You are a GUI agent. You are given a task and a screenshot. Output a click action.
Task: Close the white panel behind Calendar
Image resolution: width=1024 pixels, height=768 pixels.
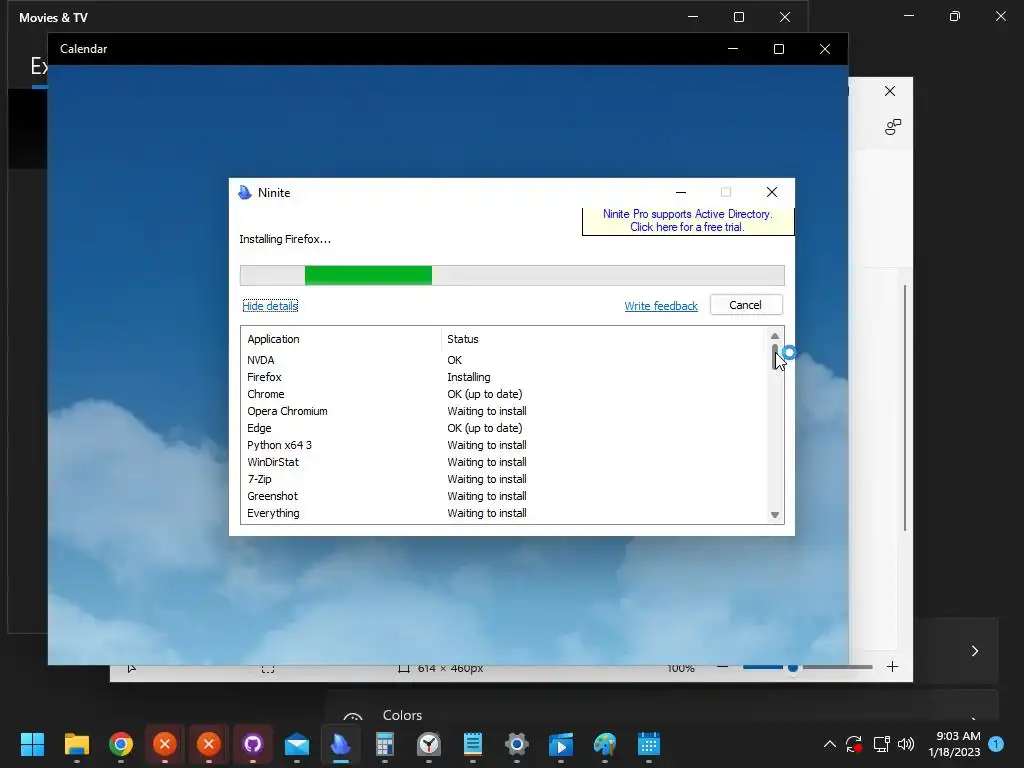(889, 91)
